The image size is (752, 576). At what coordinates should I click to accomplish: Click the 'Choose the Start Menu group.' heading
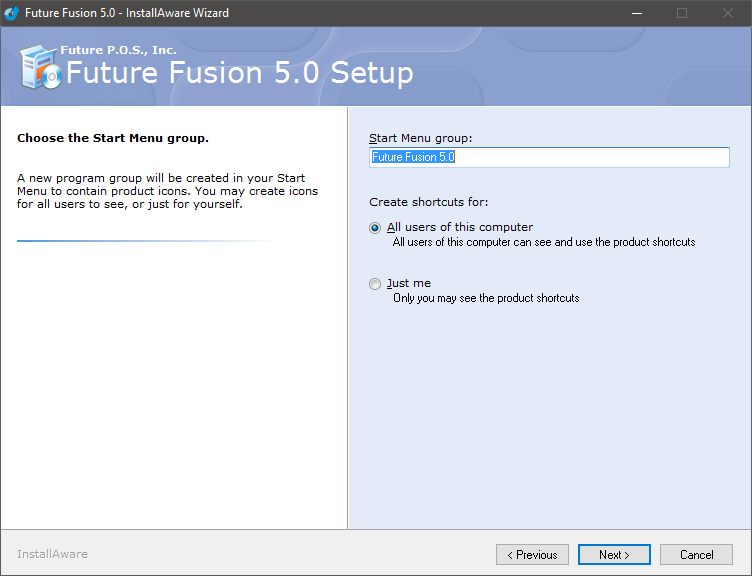[113, 138]
